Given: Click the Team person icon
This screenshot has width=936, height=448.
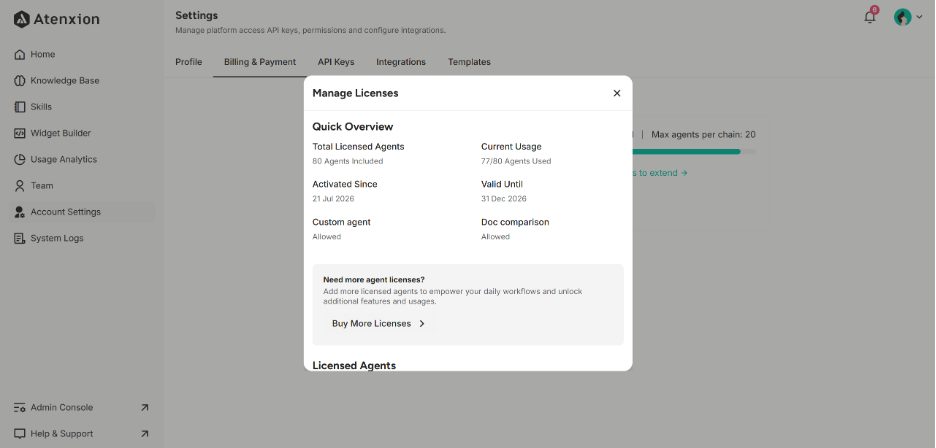Looking at the screenshot, I should pos(19,186).
